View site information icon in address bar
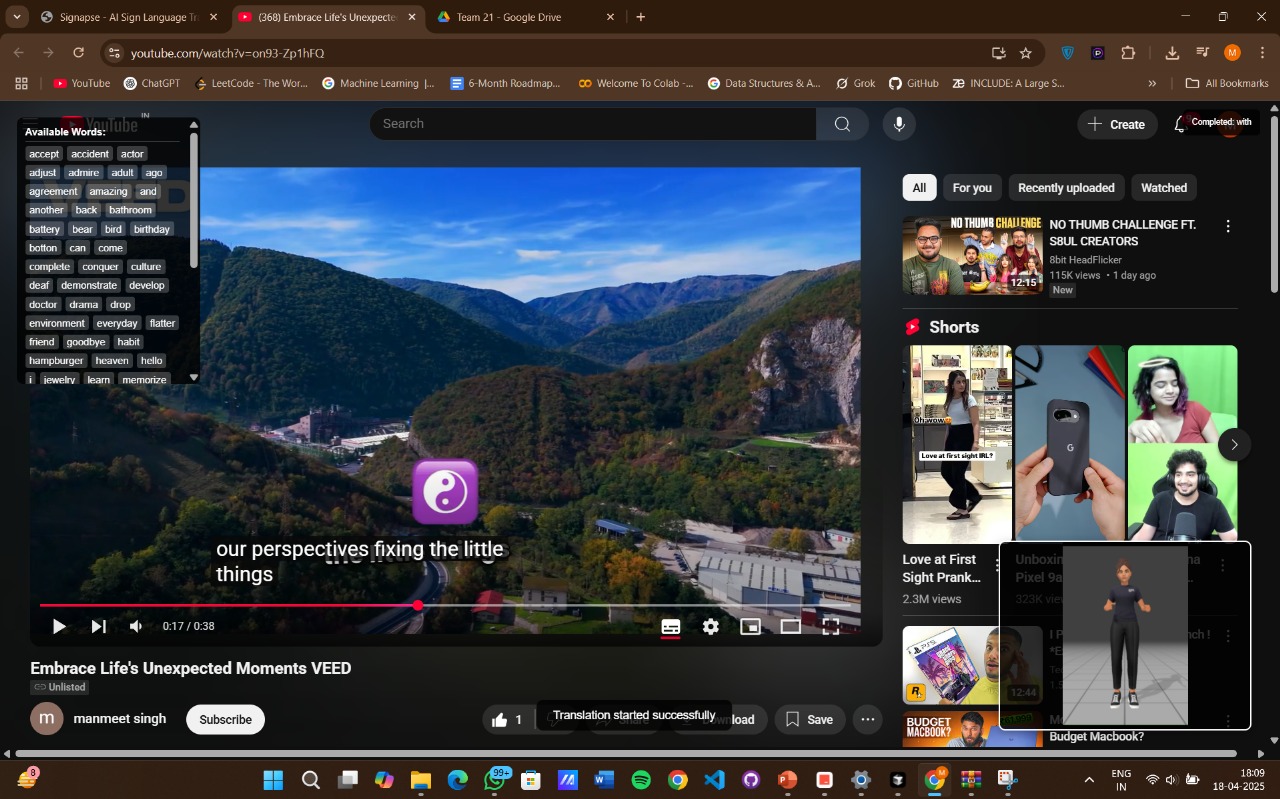 [x=114, y=53]
